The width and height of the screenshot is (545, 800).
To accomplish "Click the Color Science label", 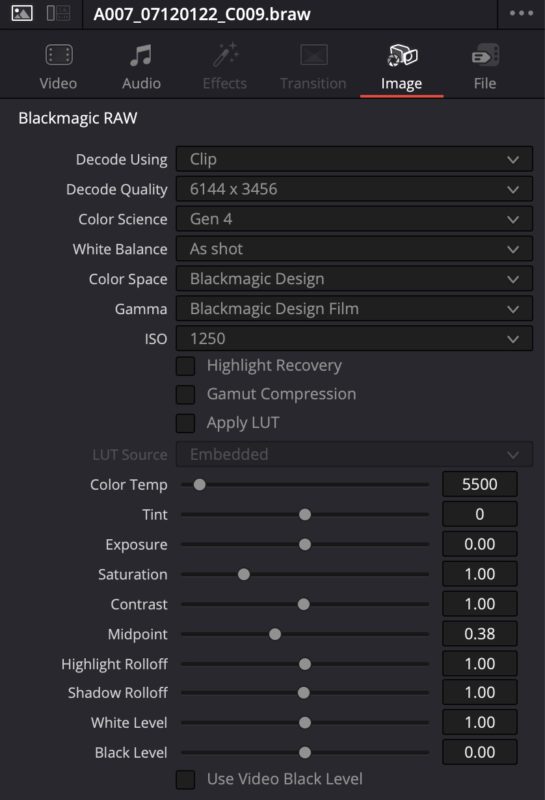I will tap(123, 219).
